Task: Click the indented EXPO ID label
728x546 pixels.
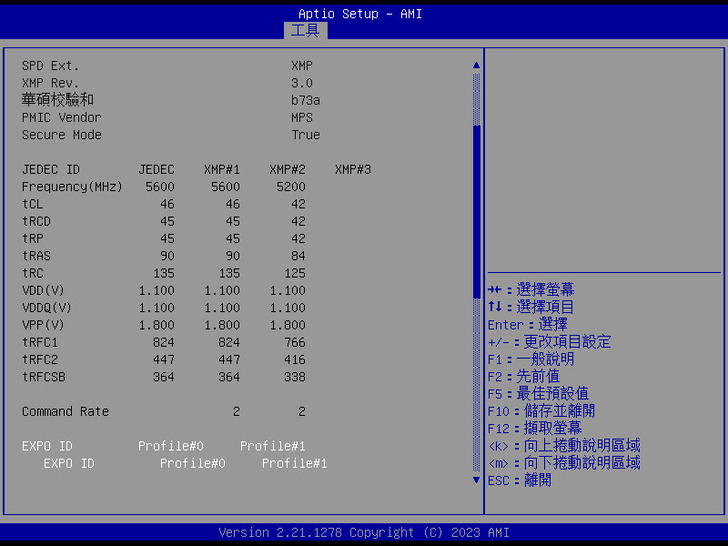Action: [x=69, y=463]
